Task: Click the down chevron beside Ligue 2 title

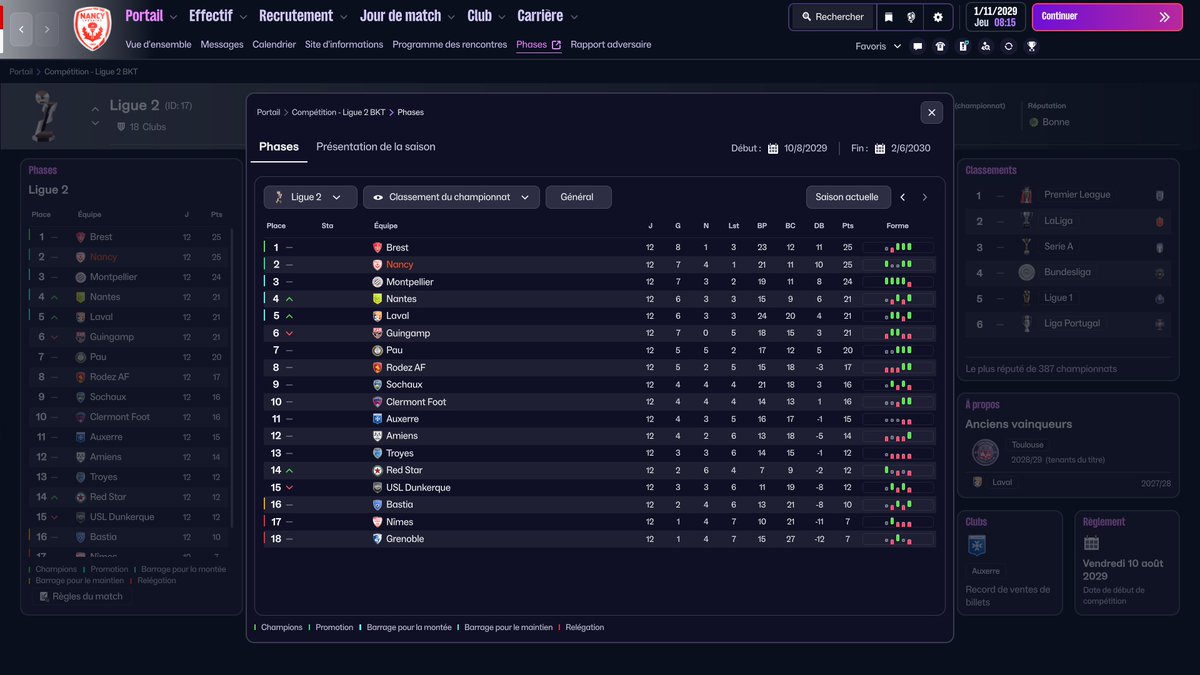Action: tap(96, 123)
